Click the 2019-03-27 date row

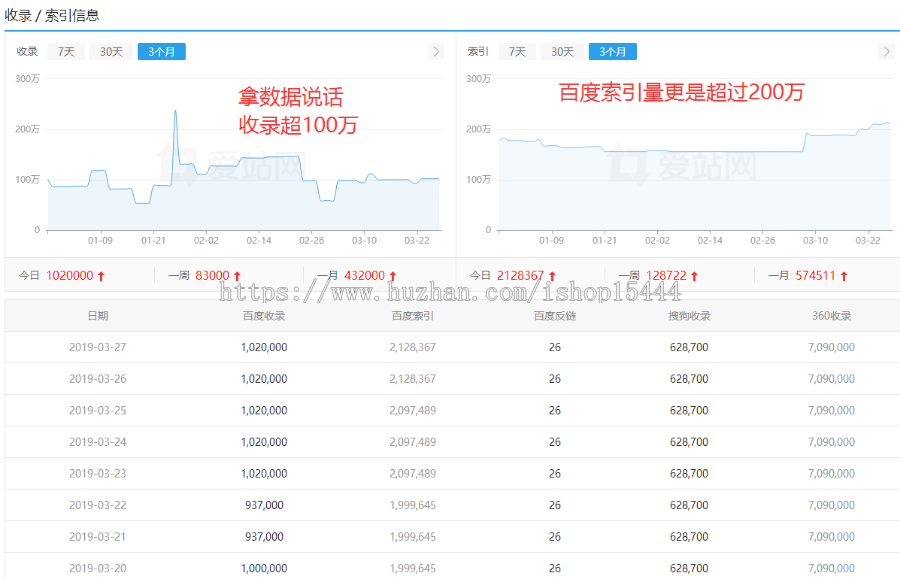(97, 347)
